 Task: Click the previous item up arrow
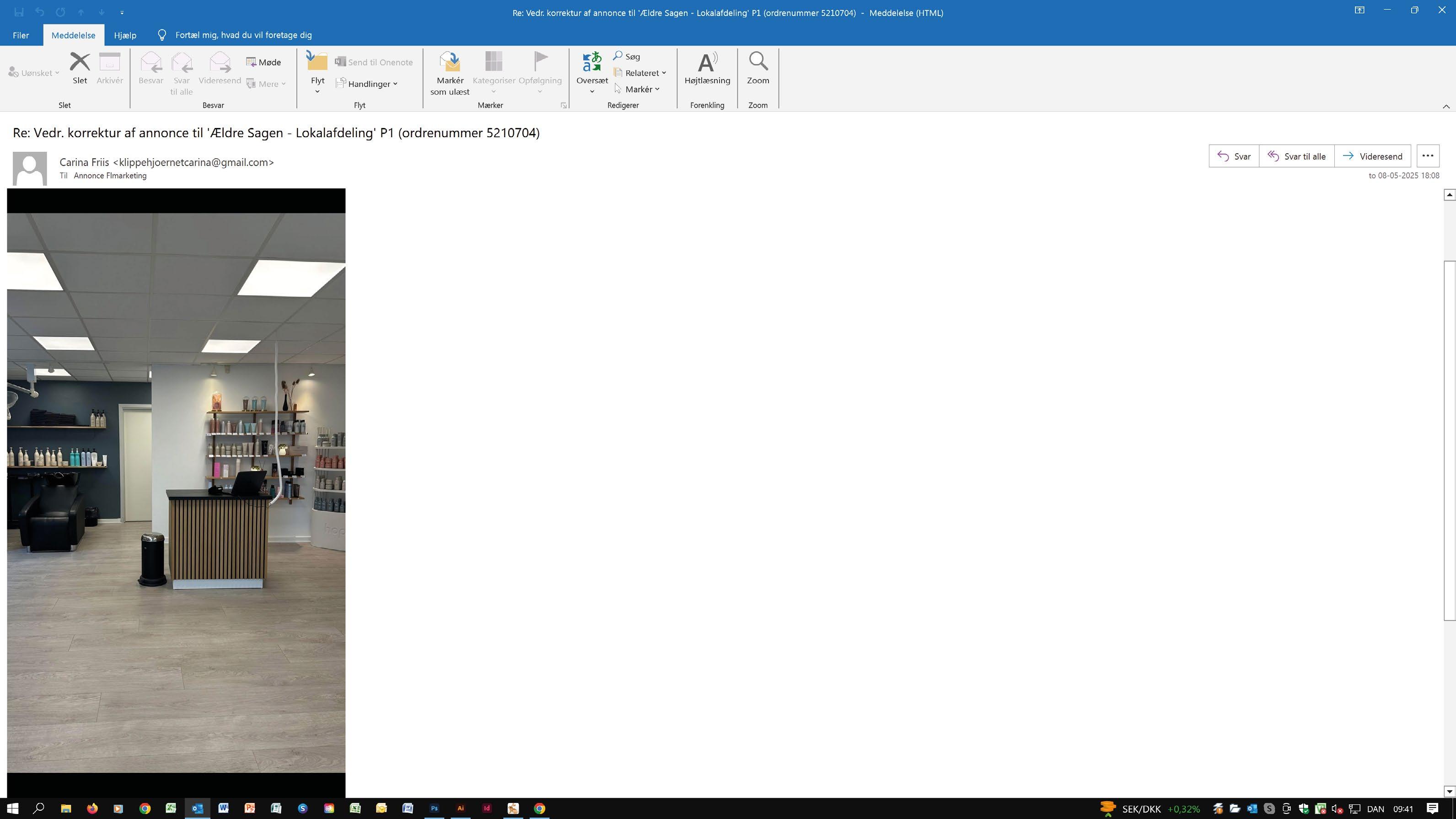(81, 12)
